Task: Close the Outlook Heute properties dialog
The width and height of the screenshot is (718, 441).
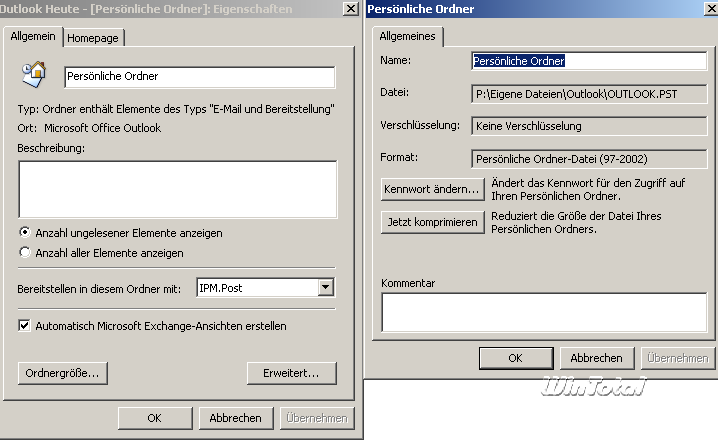Action: click(x=349, y=8)
